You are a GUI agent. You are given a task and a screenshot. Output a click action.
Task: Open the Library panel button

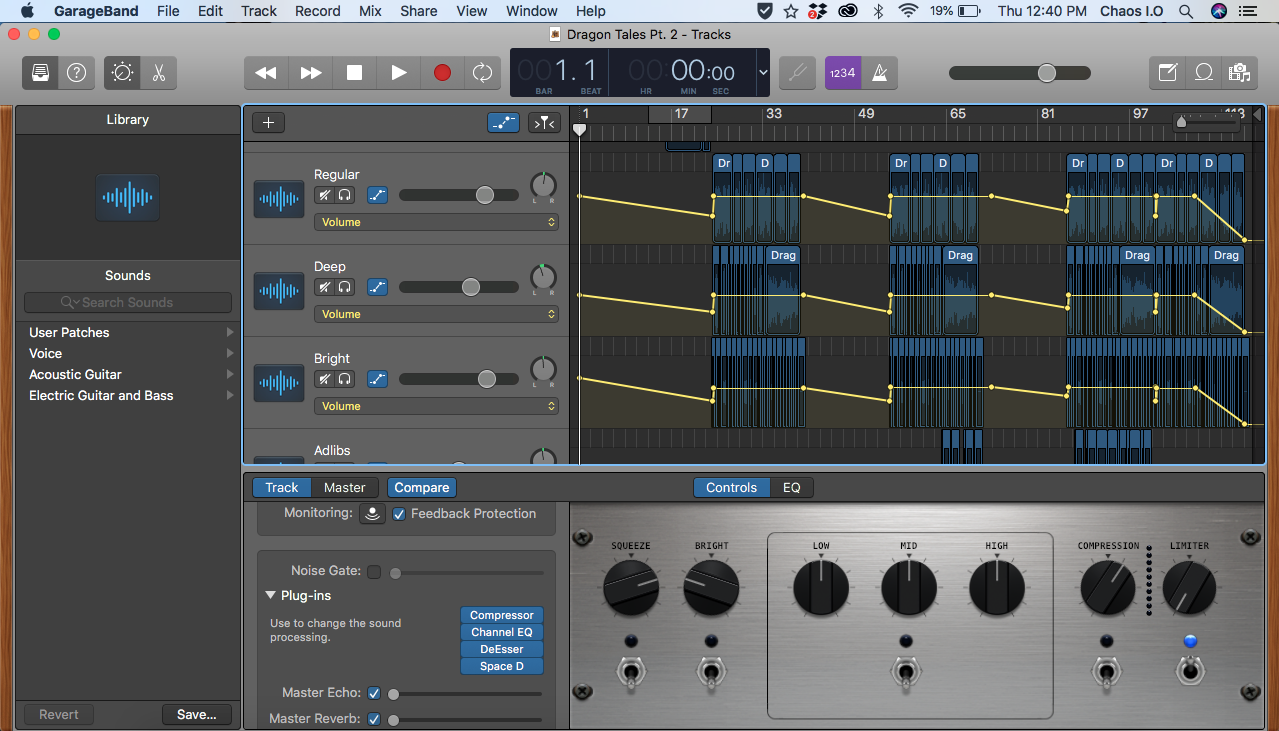(x=41, y=73)
